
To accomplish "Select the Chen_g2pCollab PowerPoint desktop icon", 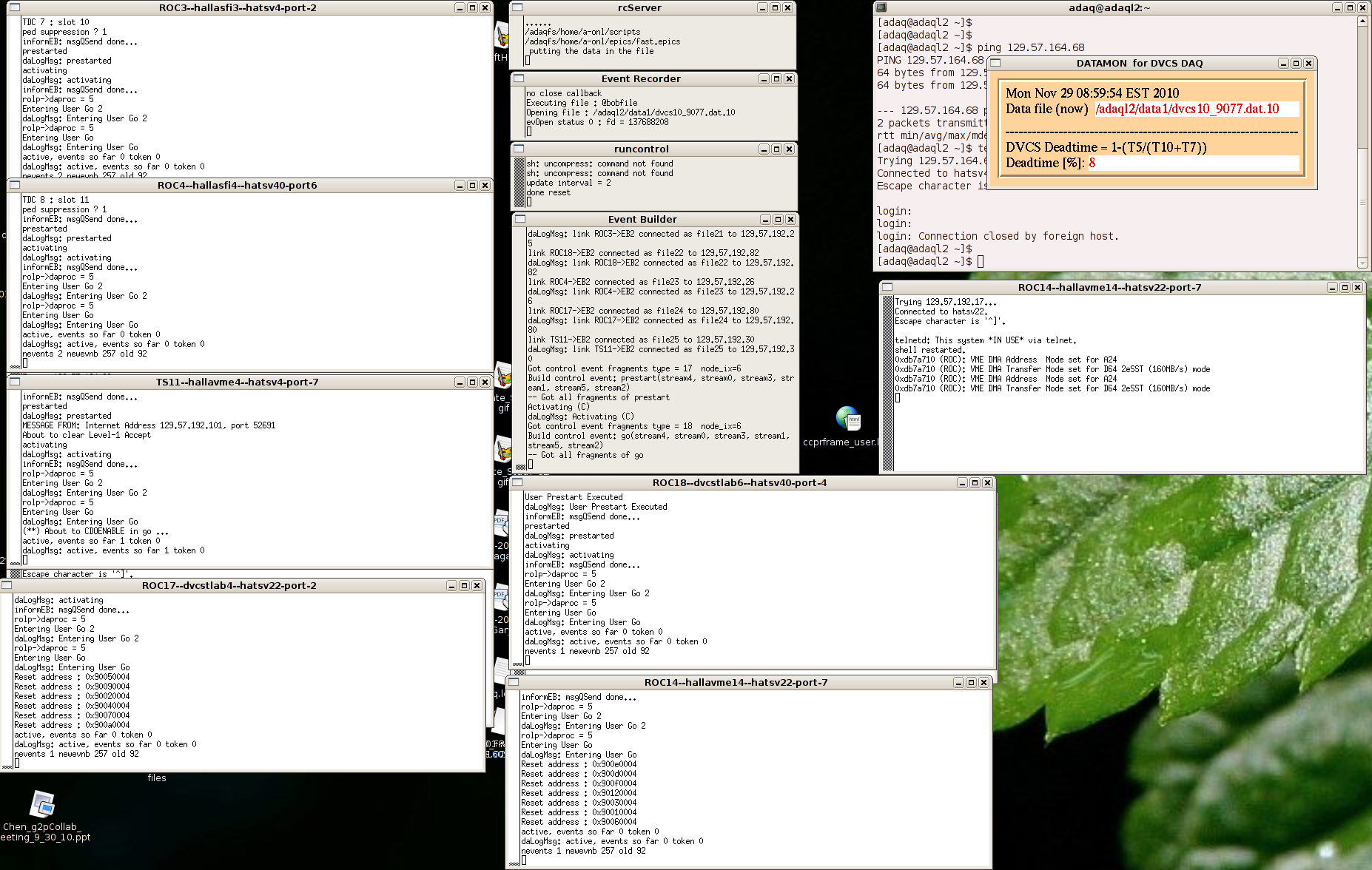I will [42, 804].
